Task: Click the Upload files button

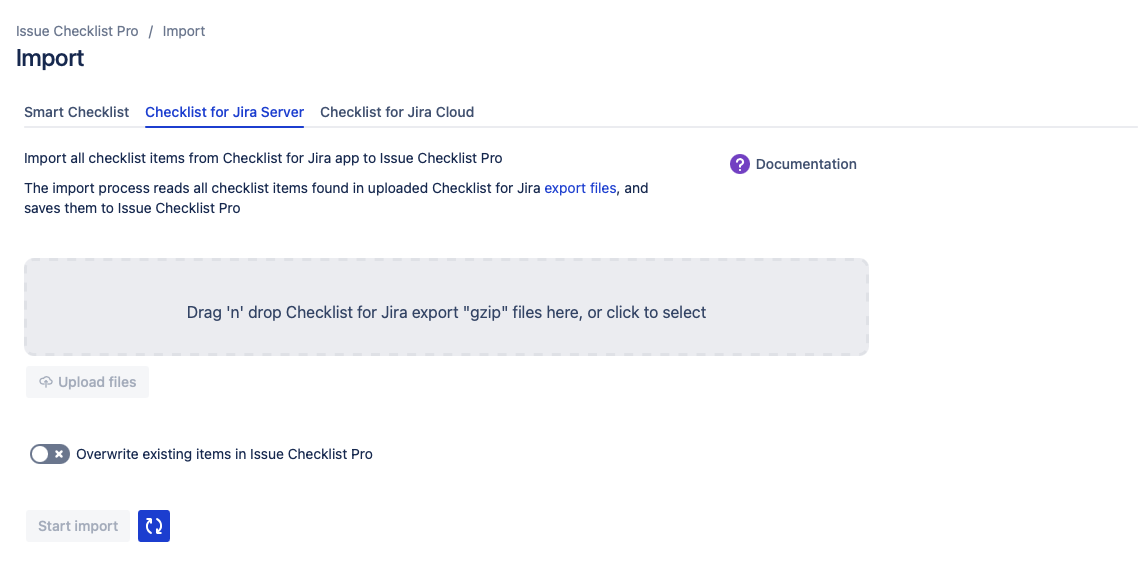Action: (87, 382)
